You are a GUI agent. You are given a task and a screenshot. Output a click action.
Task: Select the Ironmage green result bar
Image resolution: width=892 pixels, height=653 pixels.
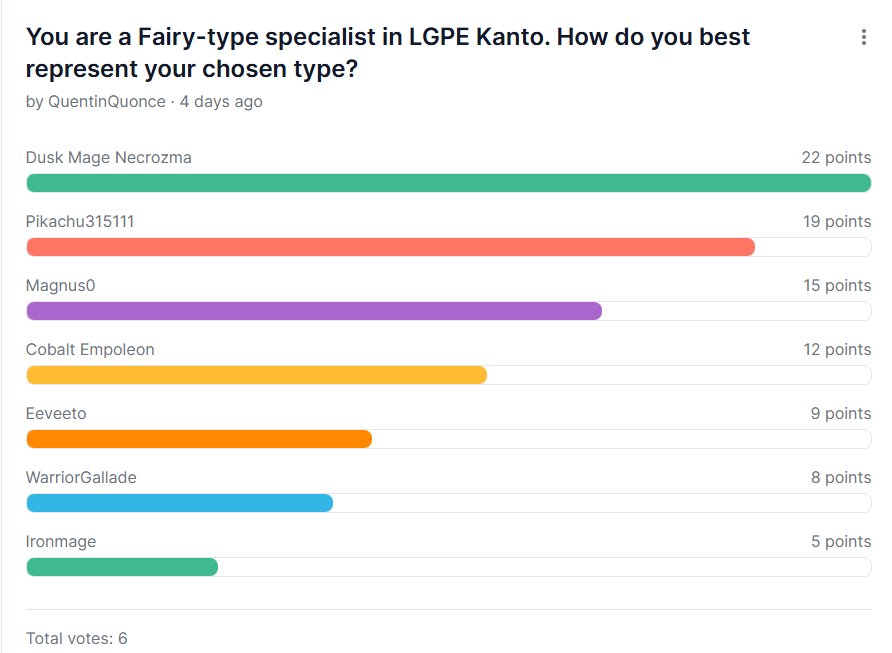[x=122, y=567]
